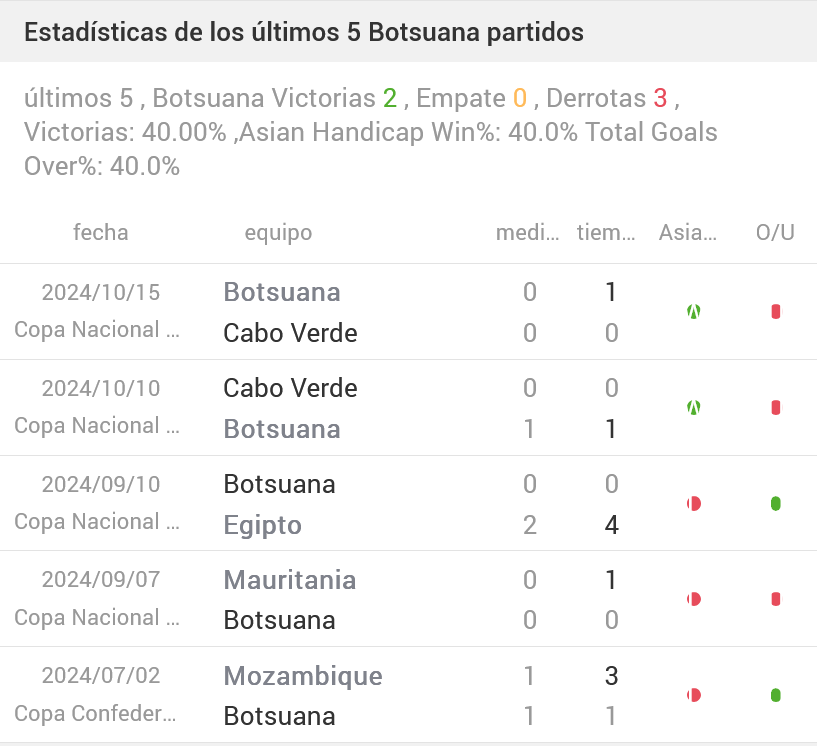Click Asian handicap loss icon for Mozambique match

coord(693,695)
